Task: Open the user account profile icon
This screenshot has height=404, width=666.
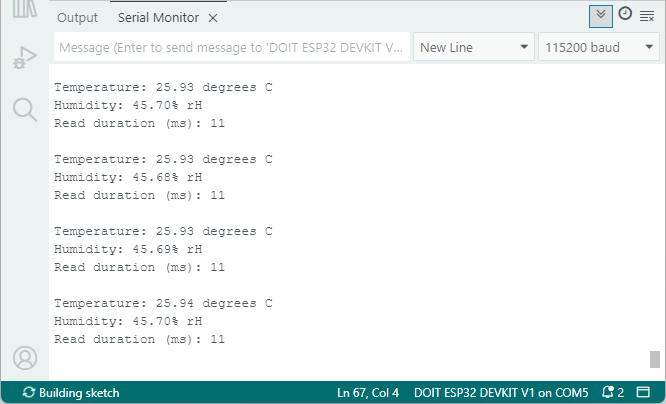Action: pos(25,358)
